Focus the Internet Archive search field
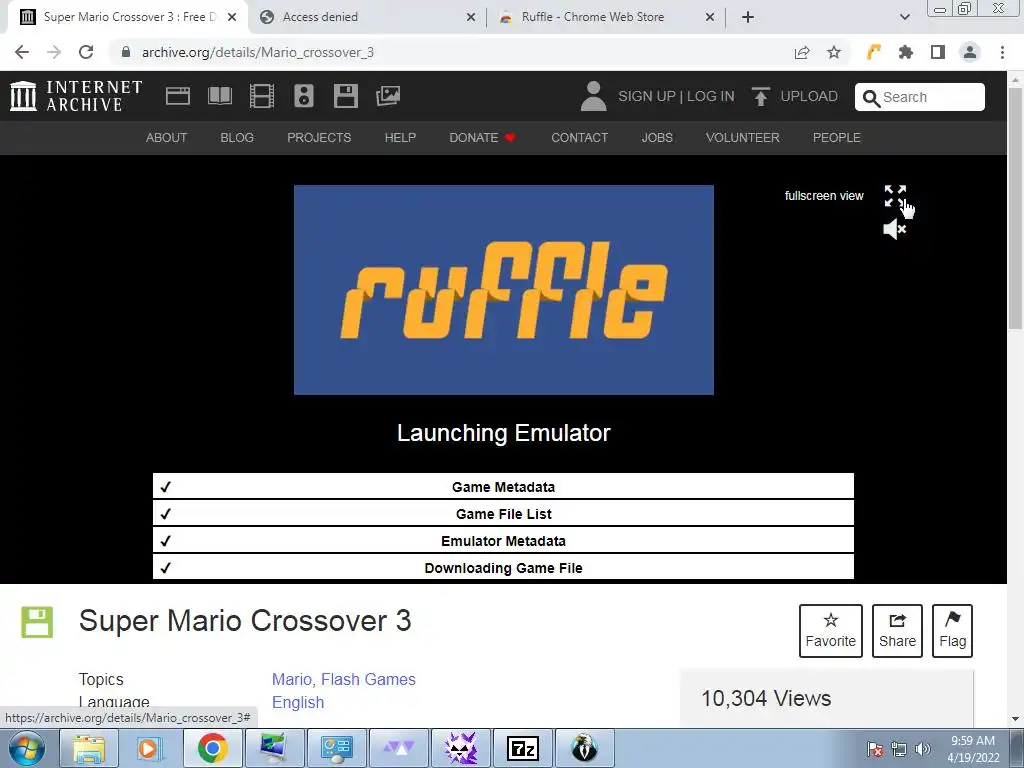 click(x=920, y=97)
